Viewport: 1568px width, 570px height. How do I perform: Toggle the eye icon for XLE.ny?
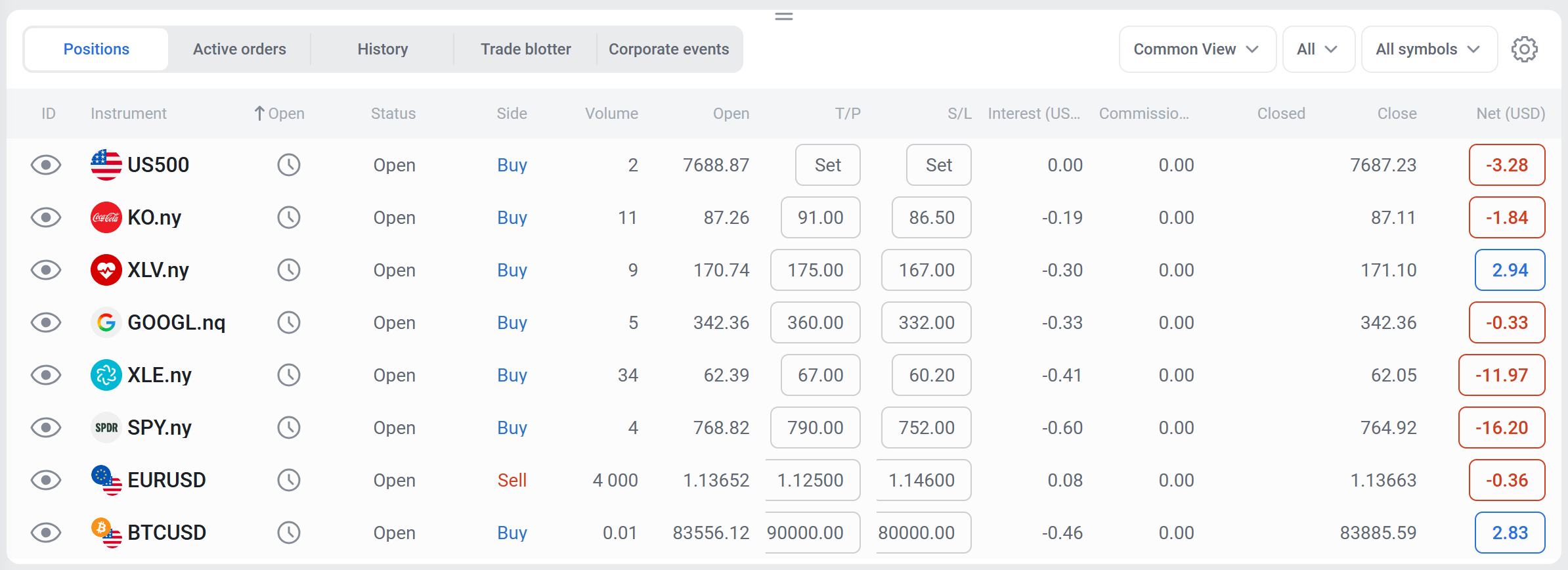(x=46, y=375)
